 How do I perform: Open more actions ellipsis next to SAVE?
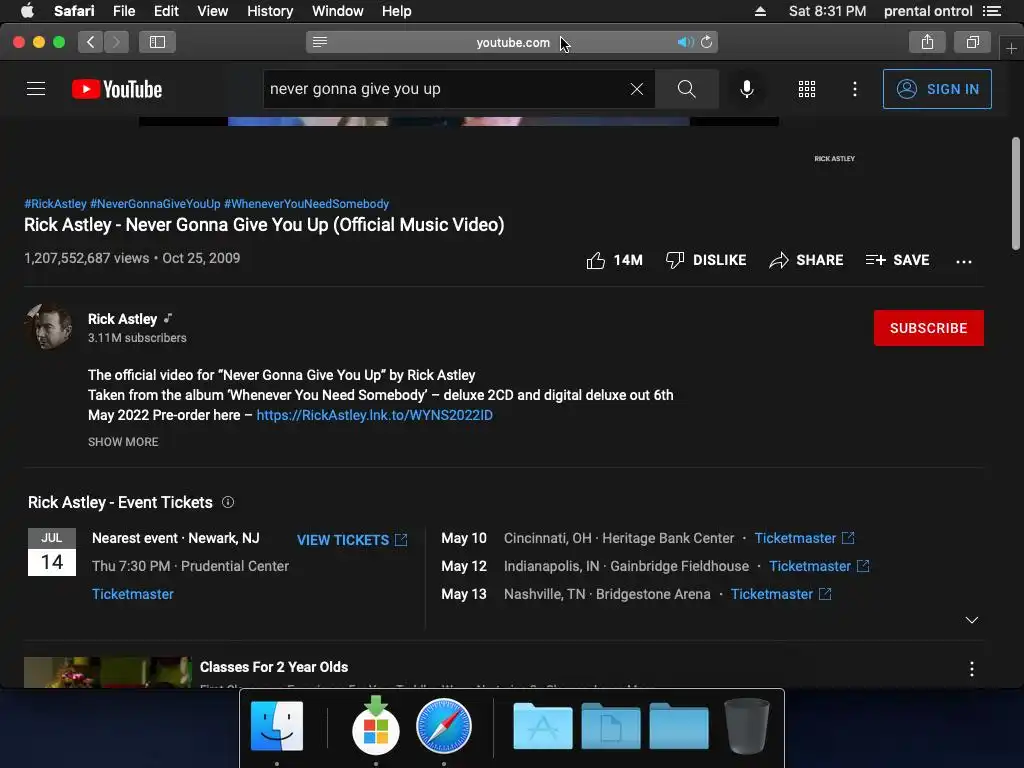964,261
